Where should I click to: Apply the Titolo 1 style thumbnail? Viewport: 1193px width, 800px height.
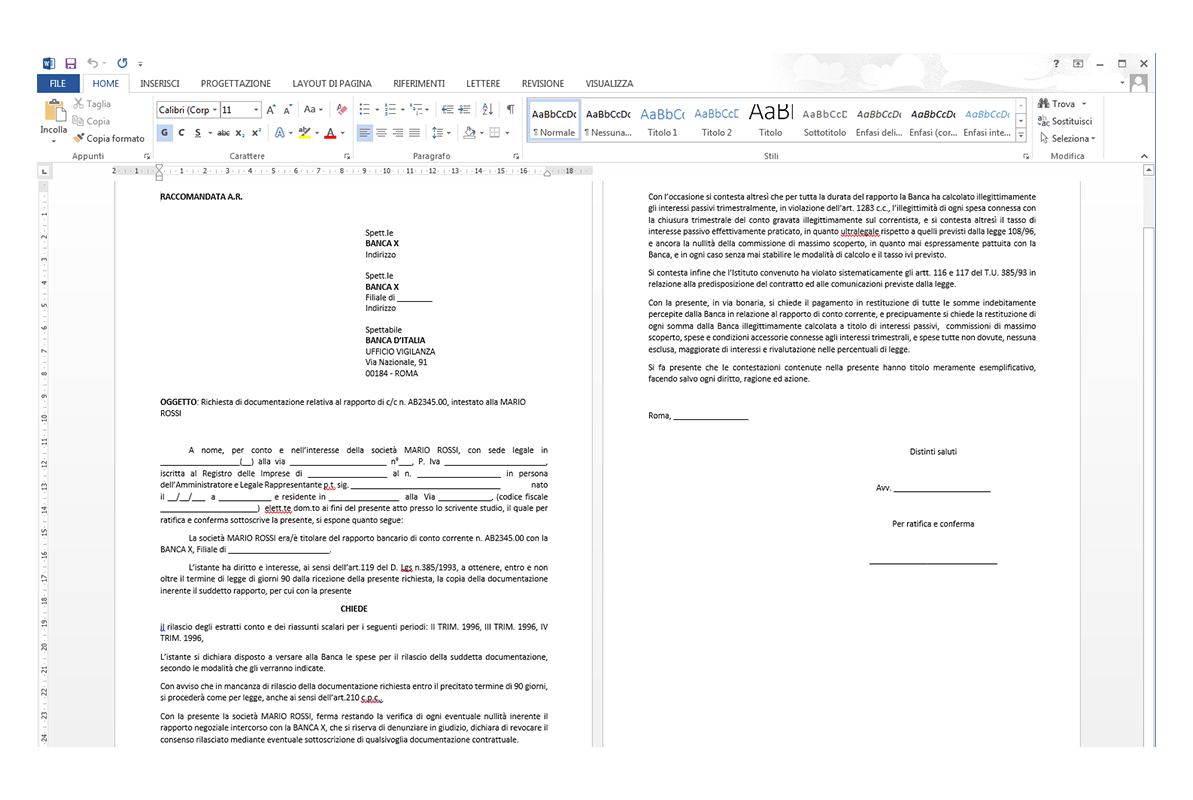coord(662,120)
